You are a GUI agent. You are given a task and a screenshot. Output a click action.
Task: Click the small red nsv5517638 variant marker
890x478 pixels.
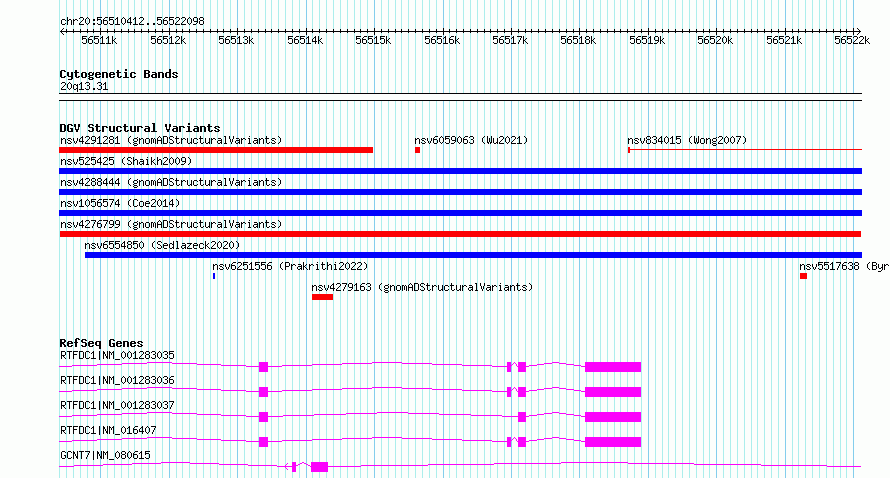click(803, 276)
